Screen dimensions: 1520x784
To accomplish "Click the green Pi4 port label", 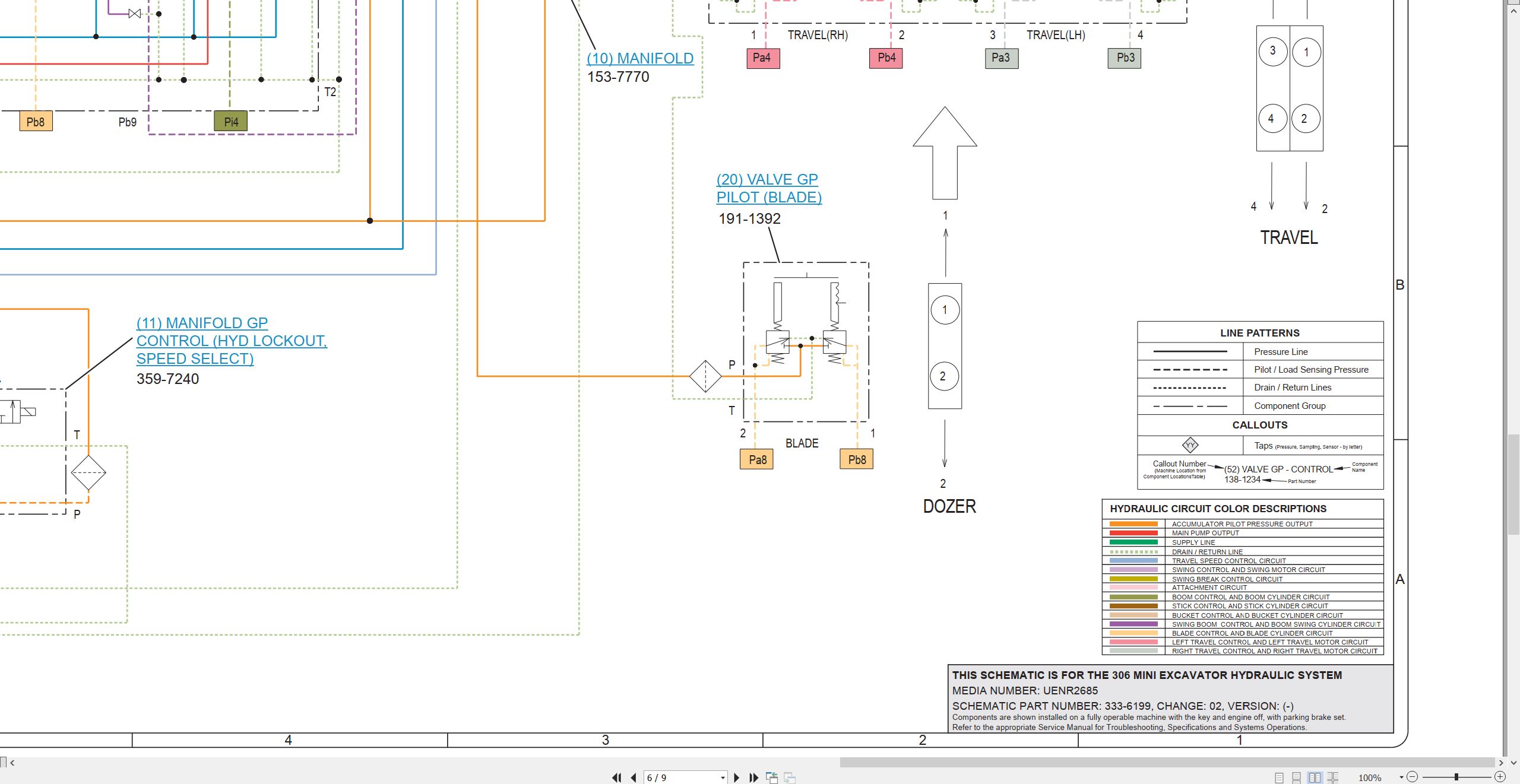I will (230, 121).
